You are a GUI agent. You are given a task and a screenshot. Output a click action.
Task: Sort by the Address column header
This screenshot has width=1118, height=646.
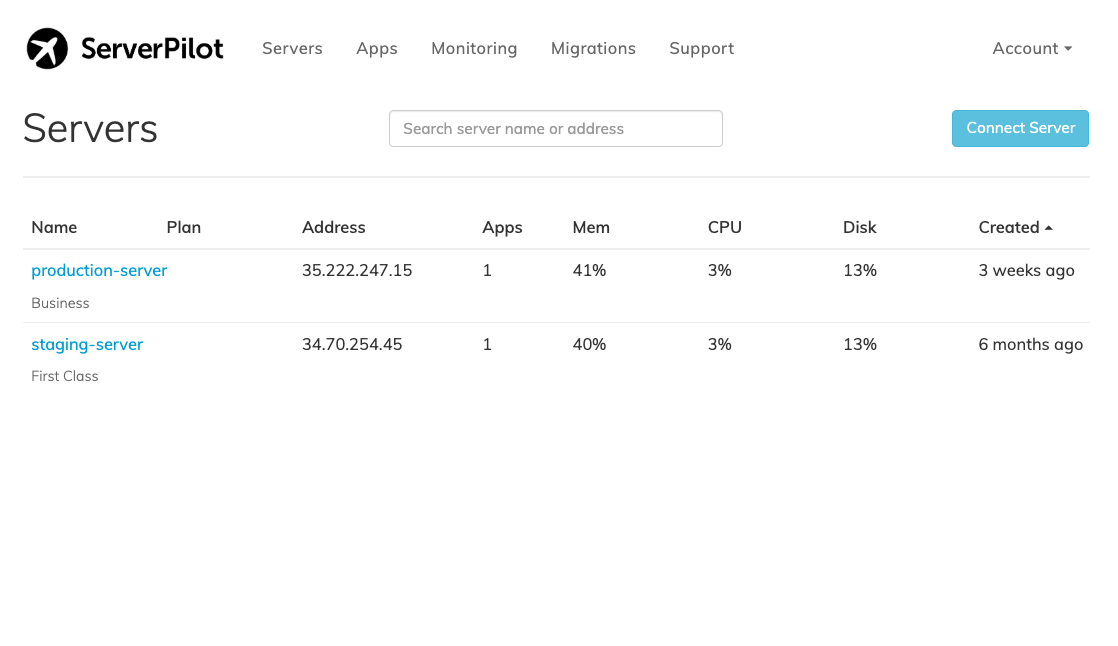click(334, 227)
